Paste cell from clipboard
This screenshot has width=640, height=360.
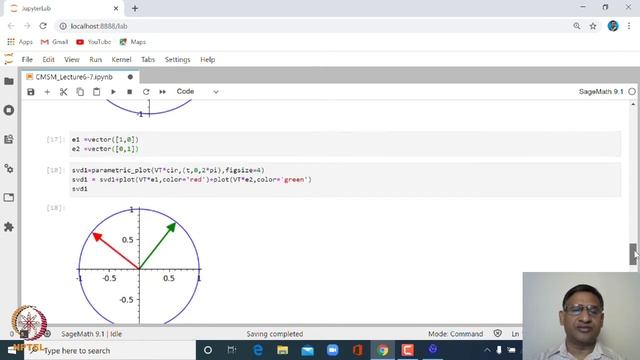(x=96, y=92)
